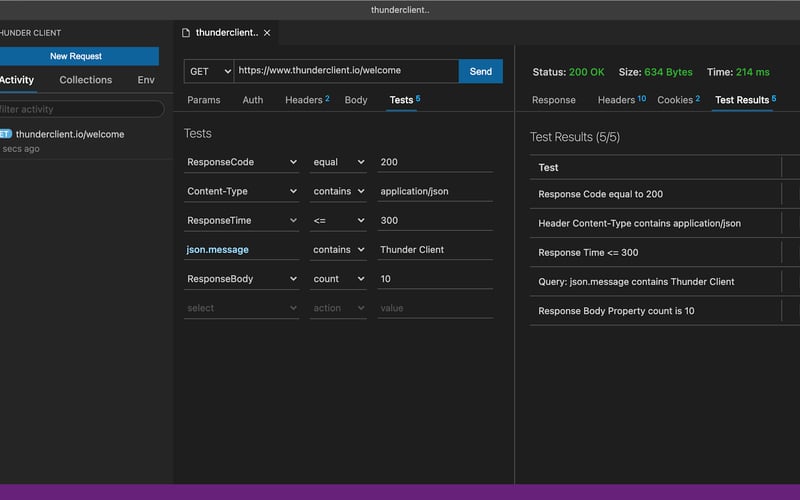Edit the 200 test value field
Viewport: 800px width, 500px height.
point(435,162)
